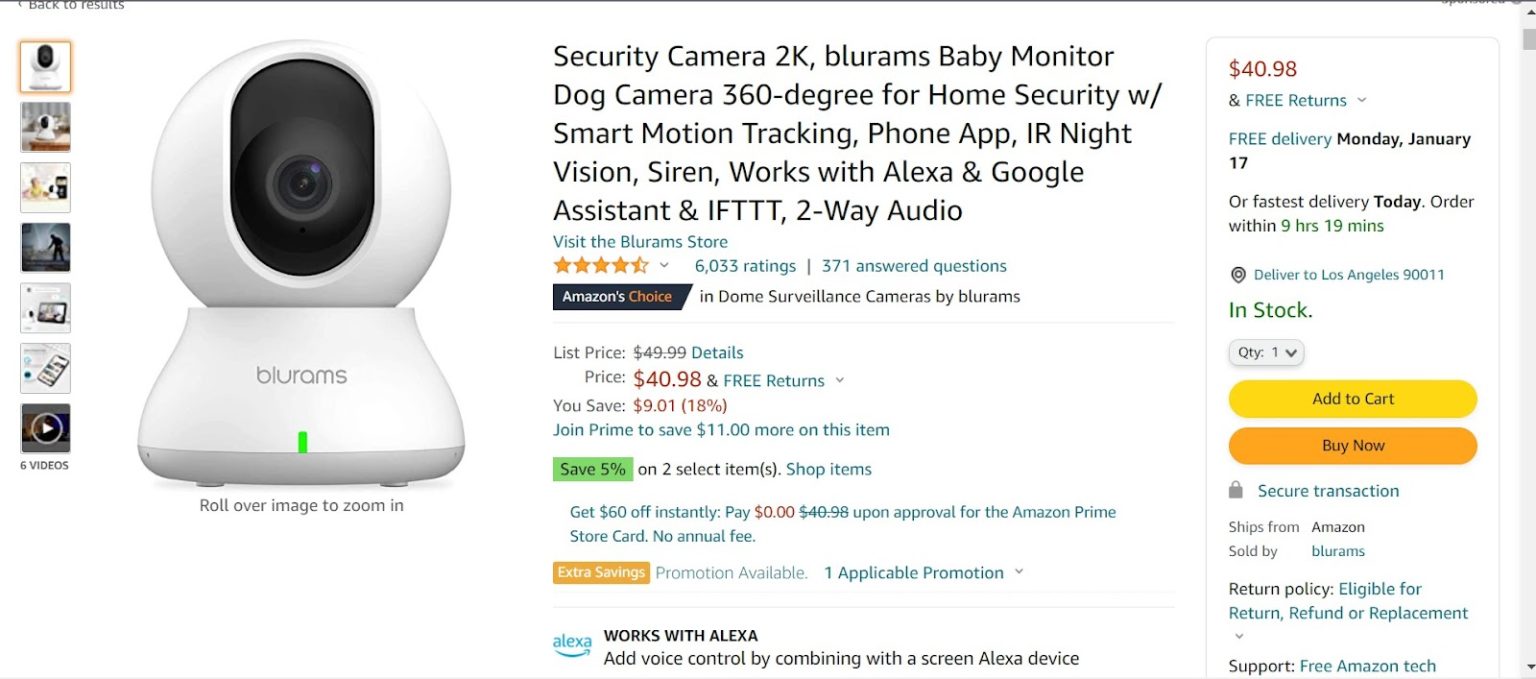Expand the Return policy section

pyautogui.click(x=1238, y=635)
